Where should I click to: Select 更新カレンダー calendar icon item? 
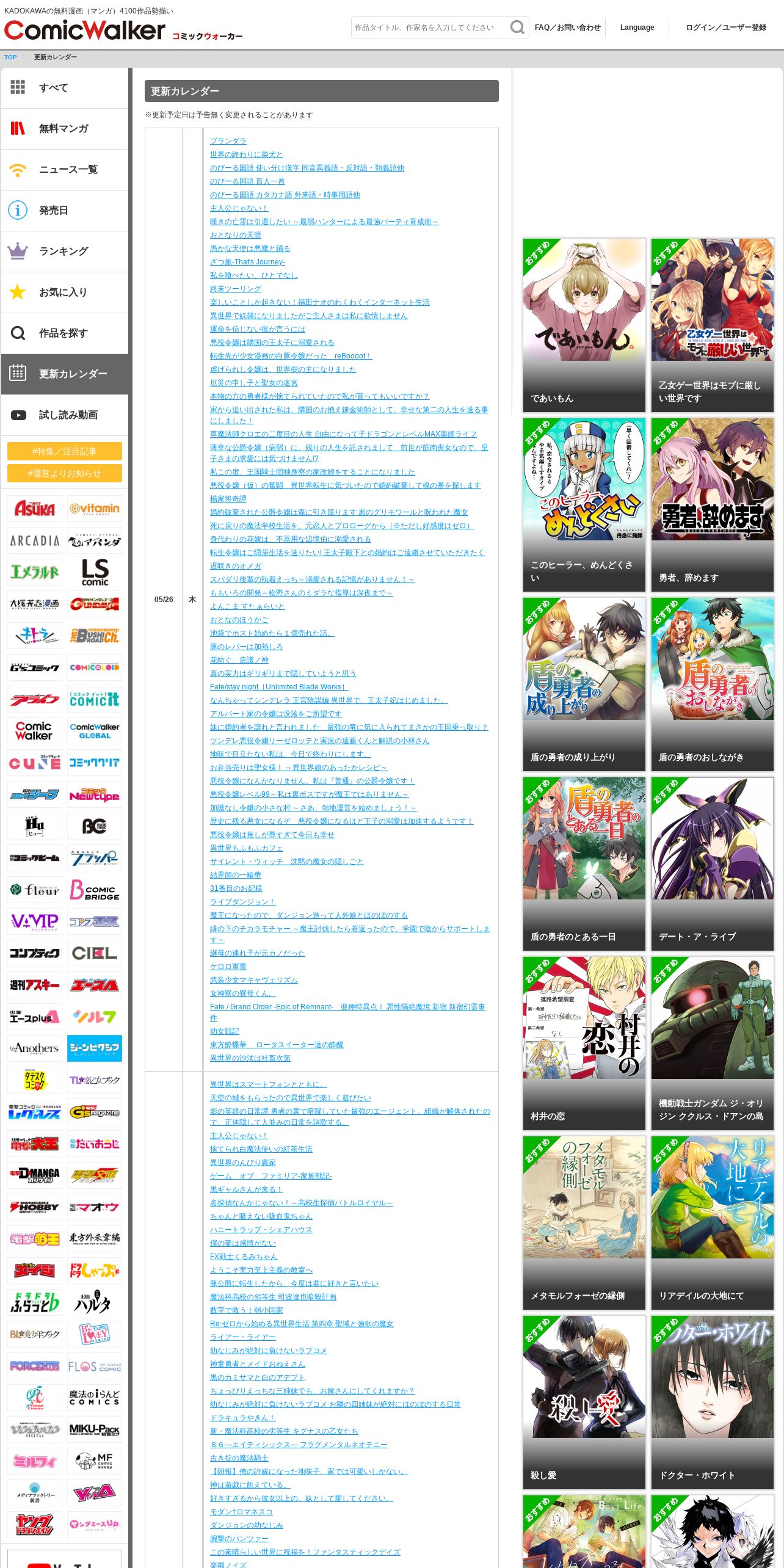pyautogui.click(x=65, y=374)
